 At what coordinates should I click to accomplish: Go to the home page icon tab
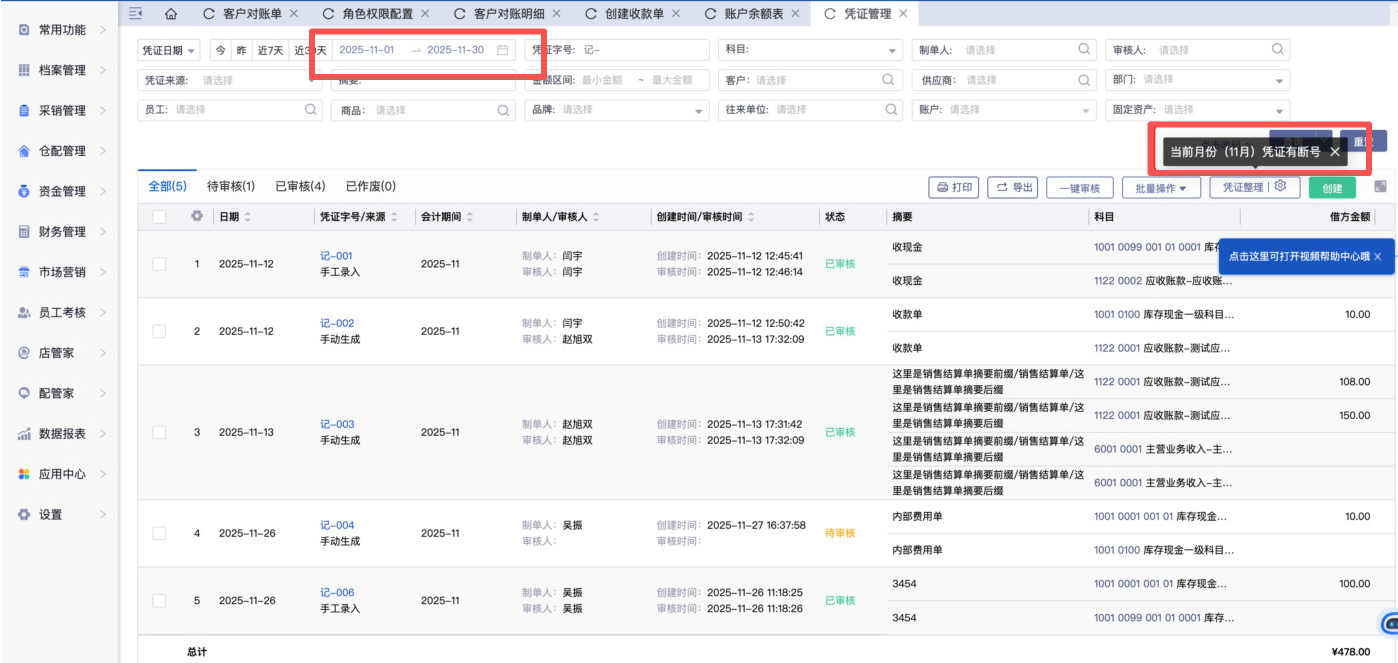click(x=171, y=14)
